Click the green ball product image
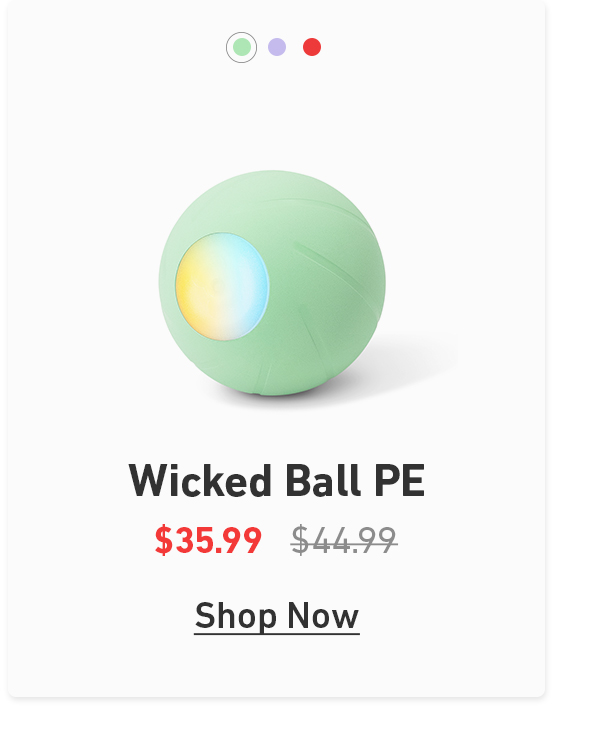Screen dimensions: 600x752 (x=272, y=283)
